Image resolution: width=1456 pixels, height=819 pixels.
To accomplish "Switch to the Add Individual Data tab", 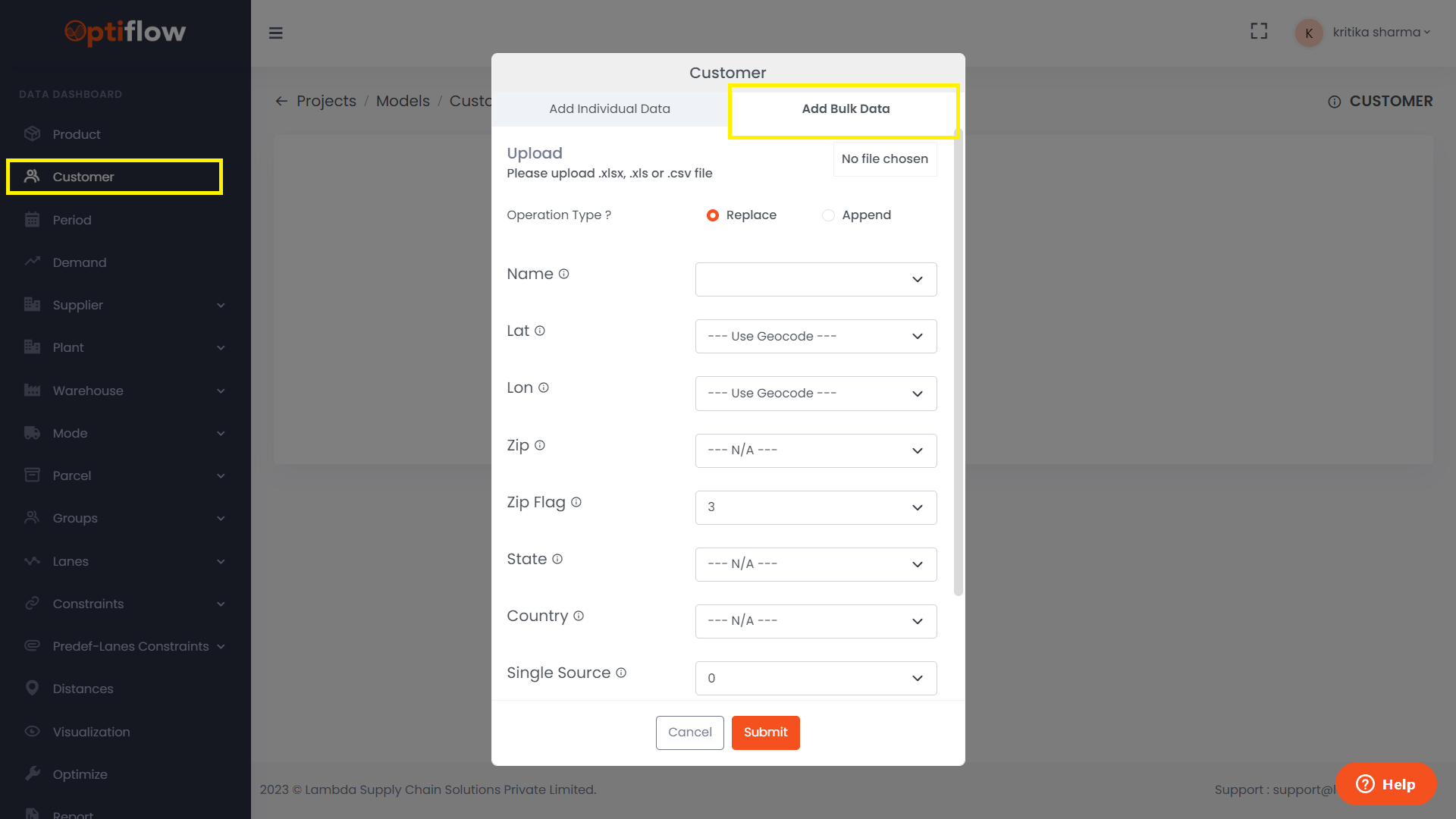I will 610,108.
